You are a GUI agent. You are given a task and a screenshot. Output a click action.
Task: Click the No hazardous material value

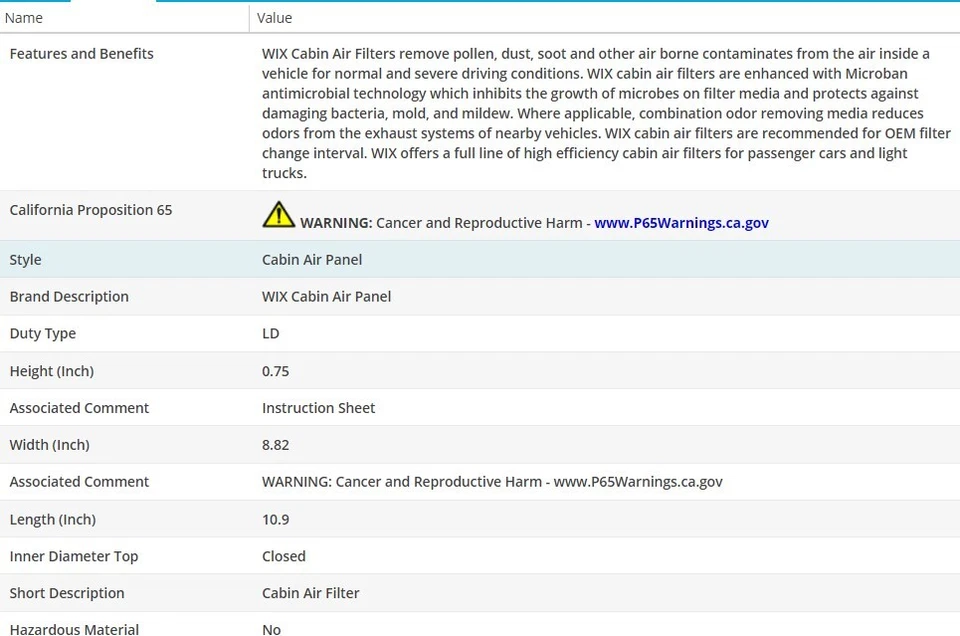(271, 629)
